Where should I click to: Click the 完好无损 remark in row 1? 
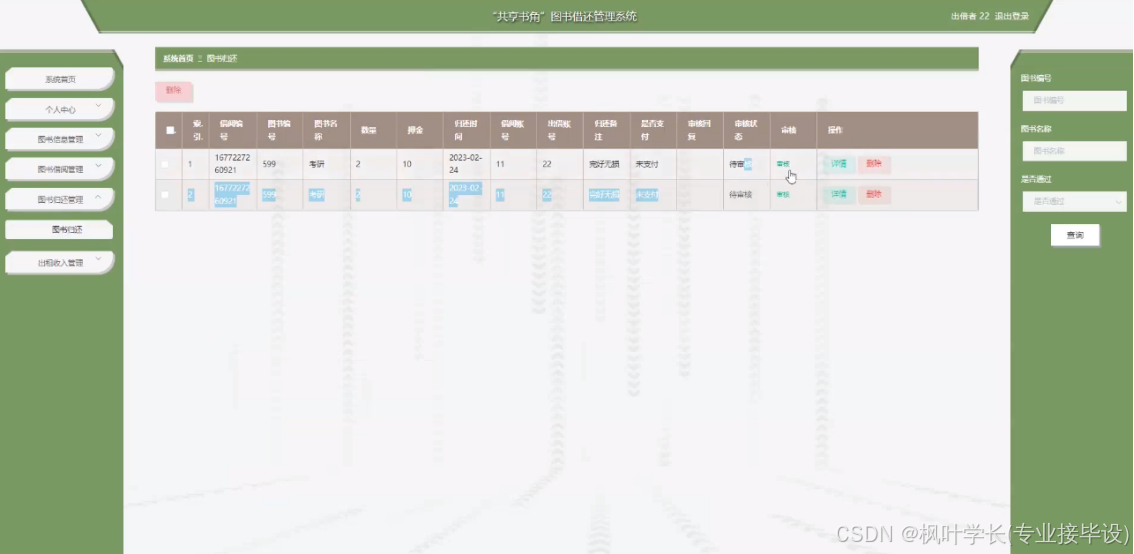[605, 164]
